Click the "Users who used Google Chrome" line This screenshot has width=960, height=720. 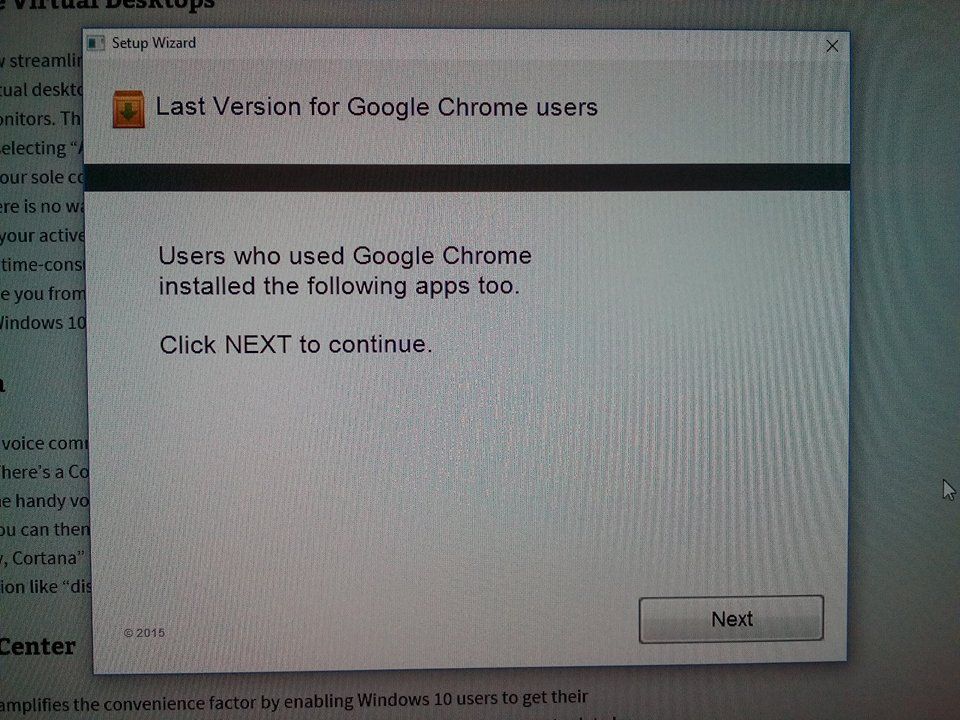(345, 255)
